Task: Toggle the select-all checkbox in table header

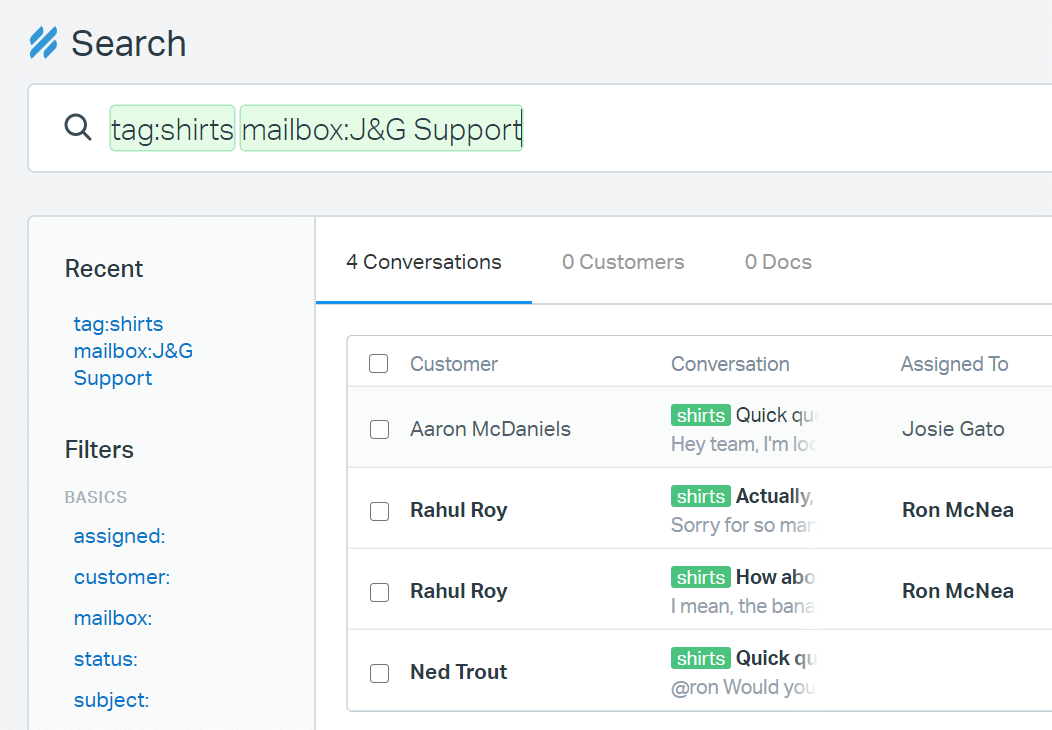Action: 379,364
